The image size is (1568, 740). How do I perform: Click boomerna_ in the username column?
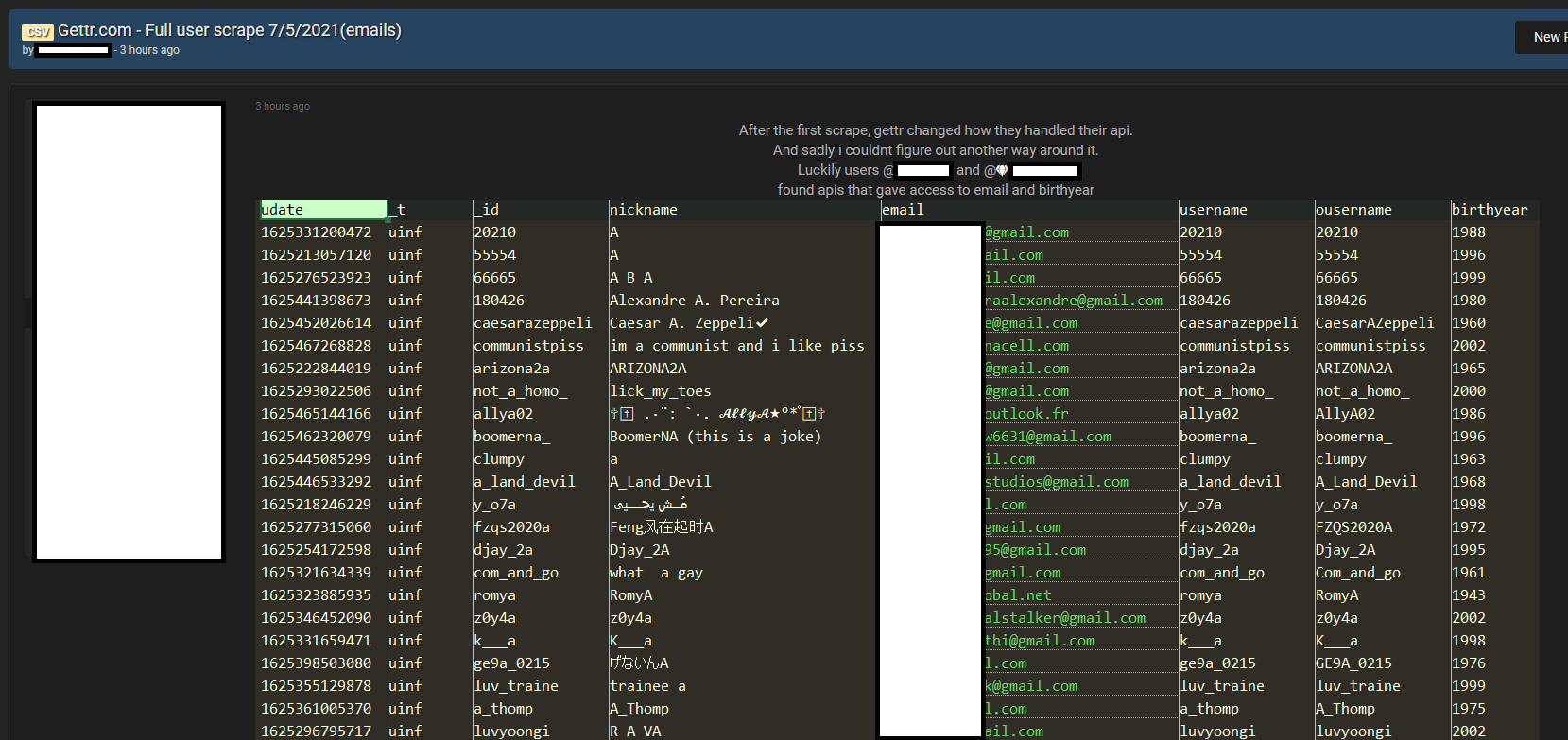pos(1217,437)
